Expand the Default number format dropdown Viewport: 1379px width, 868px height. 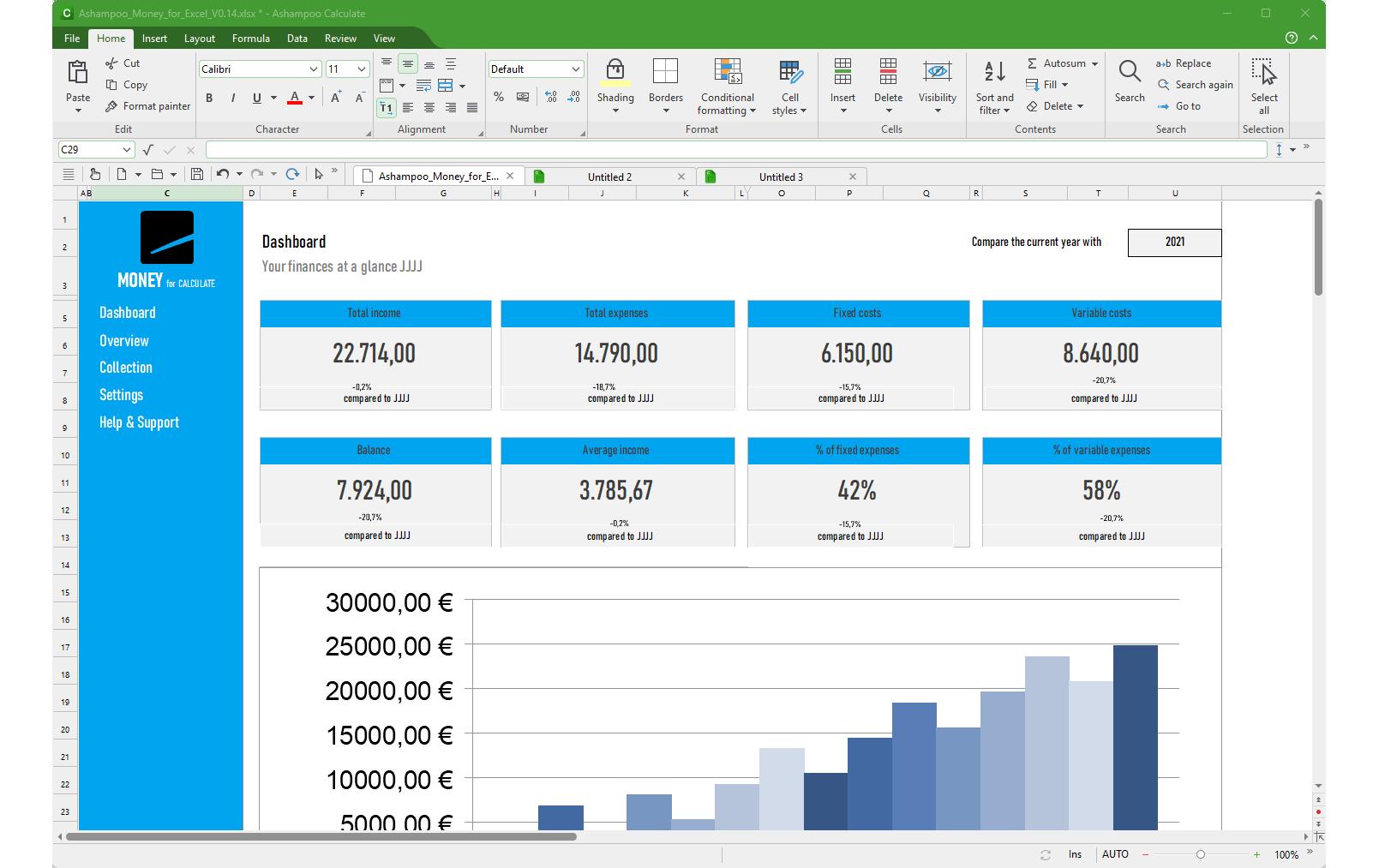coord(575,69)
